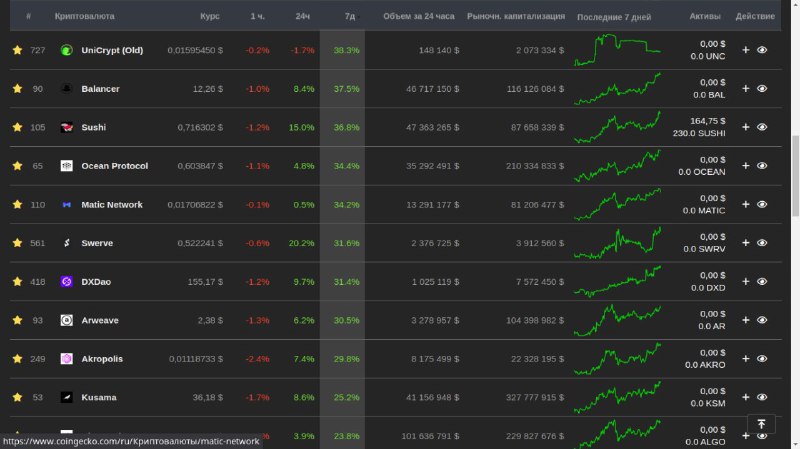Open the DXDao coin link
800x449 pixels.
coord(96,282)
